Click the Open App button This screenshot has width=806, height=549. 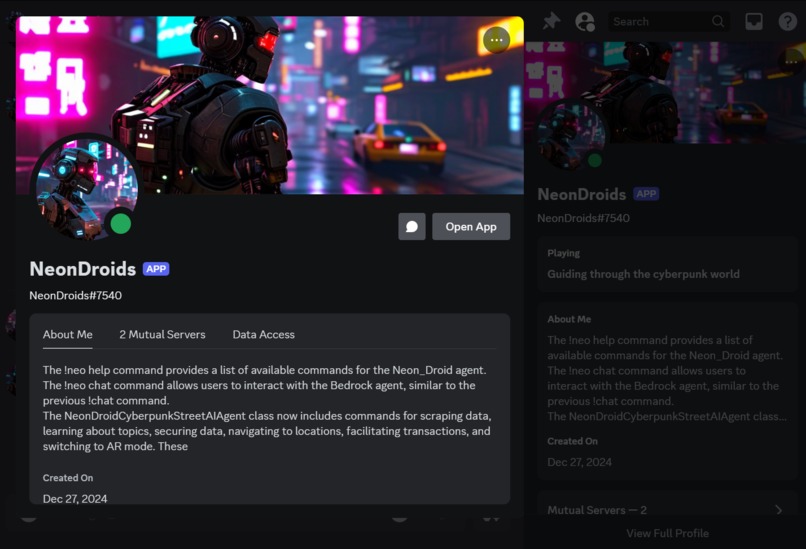coord(471,227)
